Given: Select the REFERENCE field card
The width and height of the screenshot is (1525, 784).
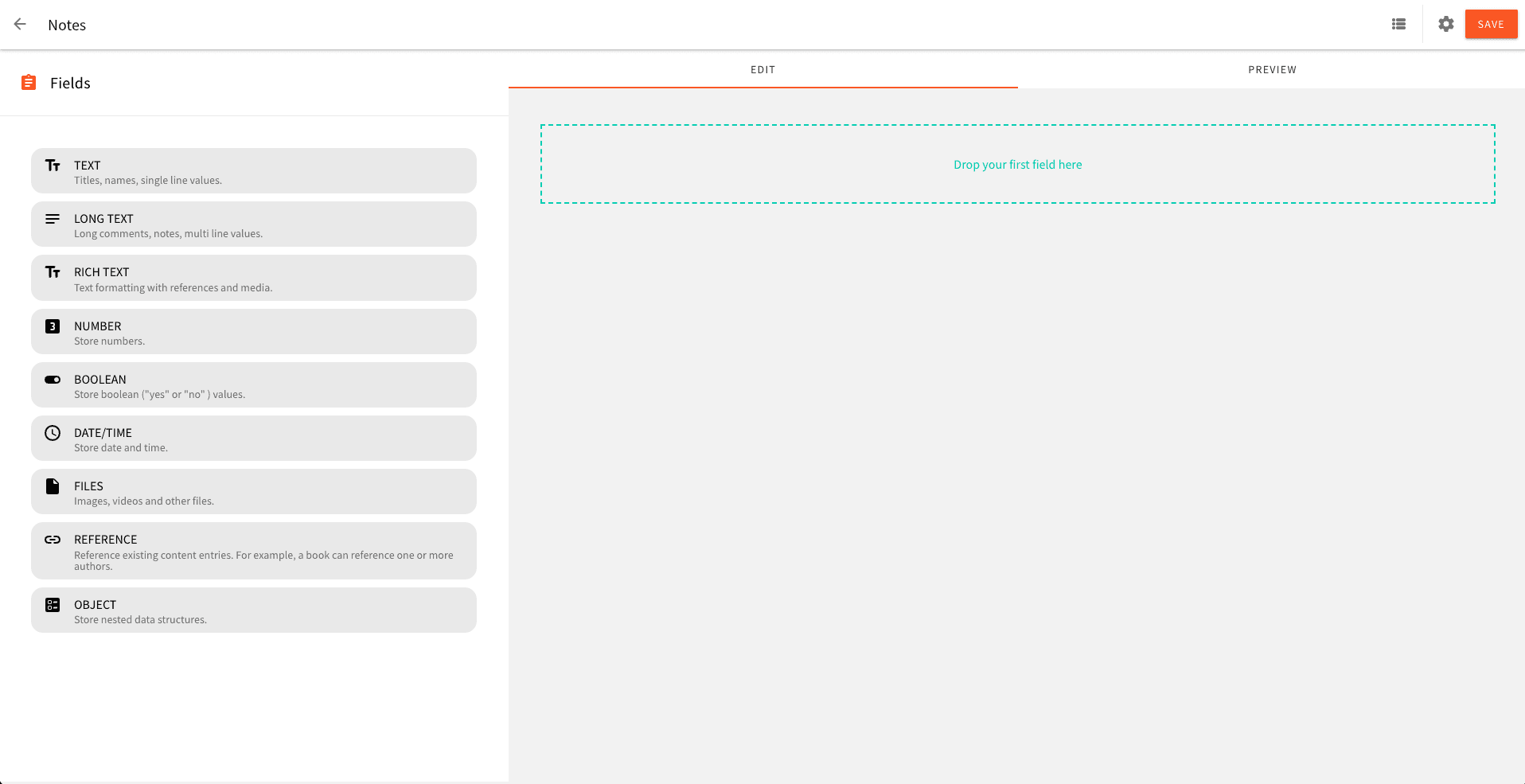Looking at the screenshot, I should coord(253,551).
